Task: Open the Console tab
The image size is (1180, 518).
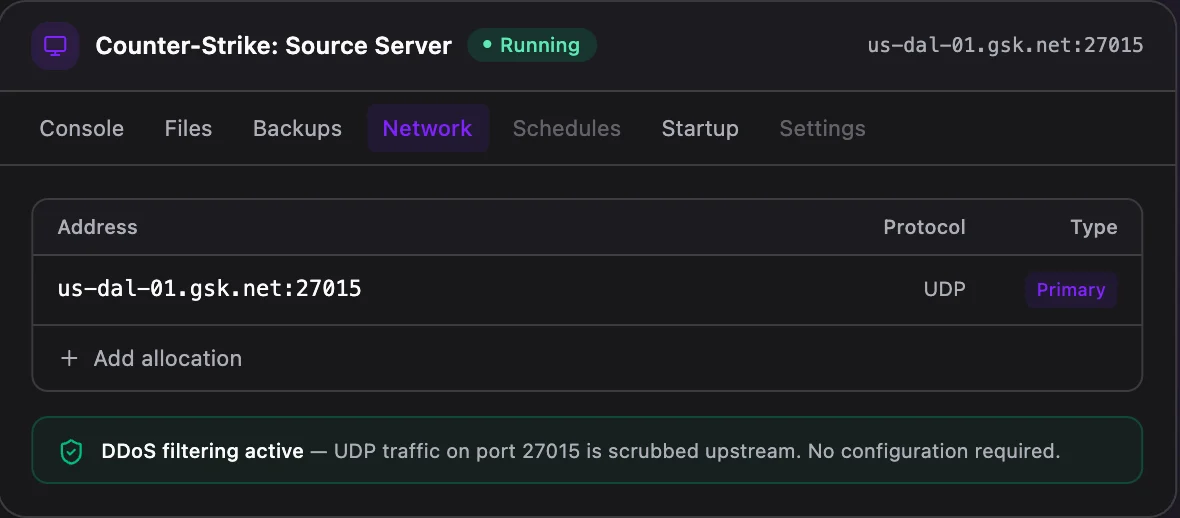Action: [x=81, y=129]
